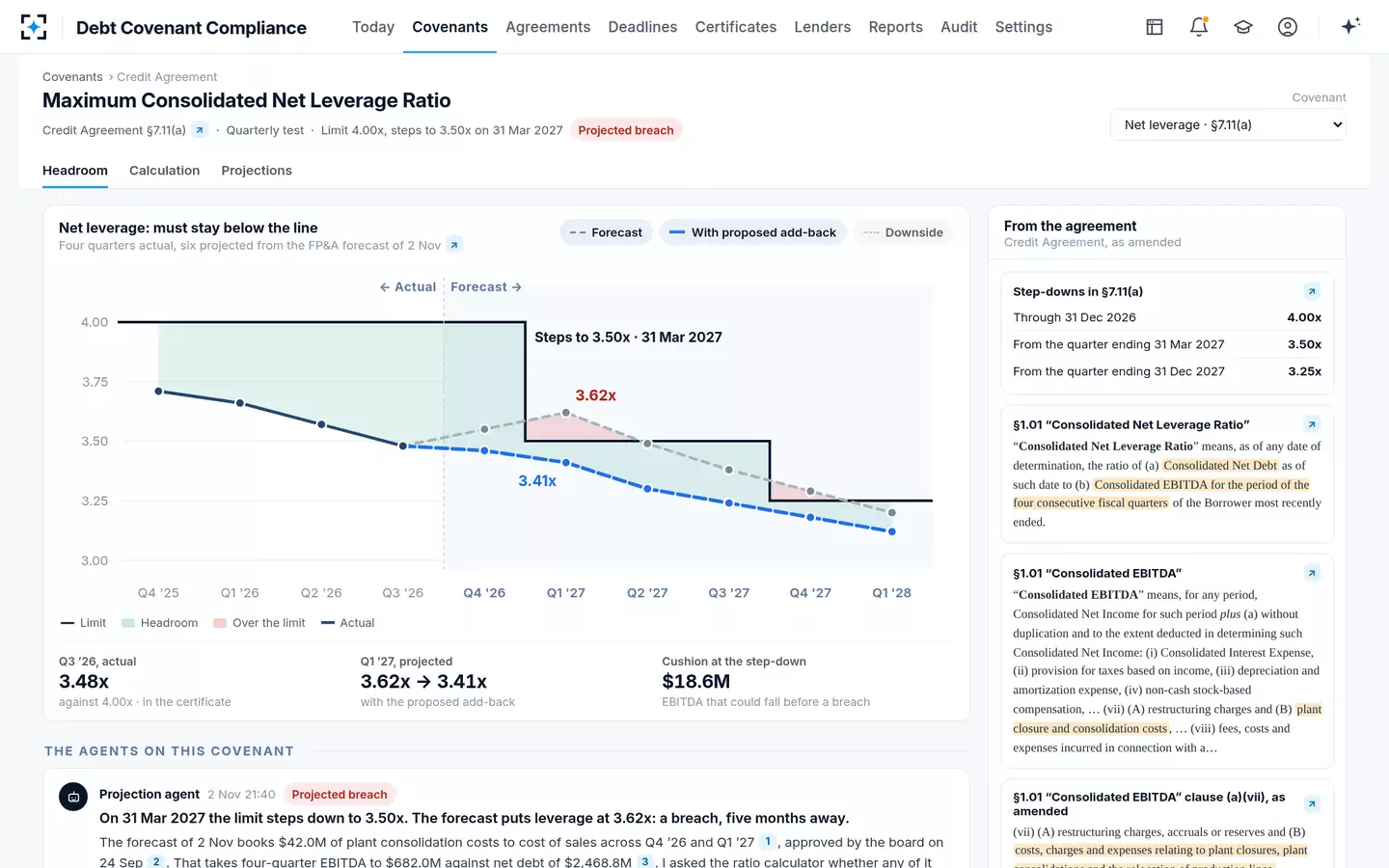
Task: Toggle the With proposed add-back series
Action: pyautogui.click(x=753, y=232)
